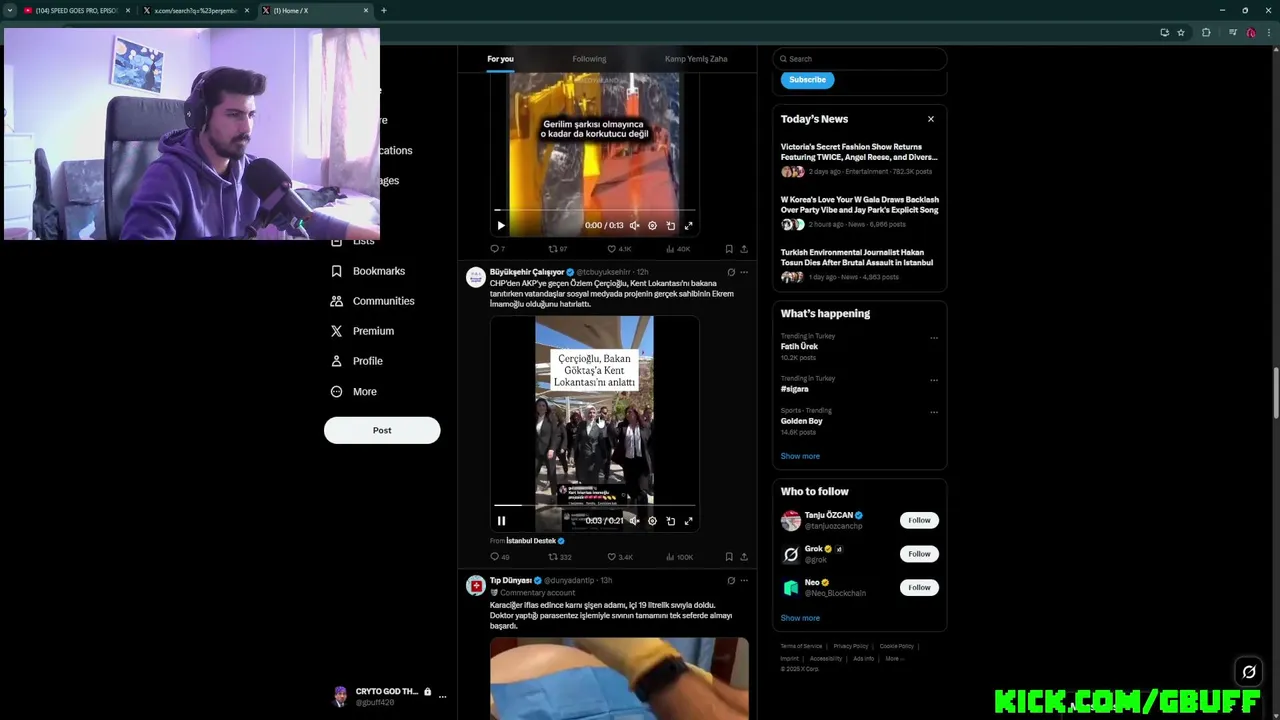The width and height of the screenshot is (1280, 720).
Task: Open a new browser tab
Action: pos(383,10)
